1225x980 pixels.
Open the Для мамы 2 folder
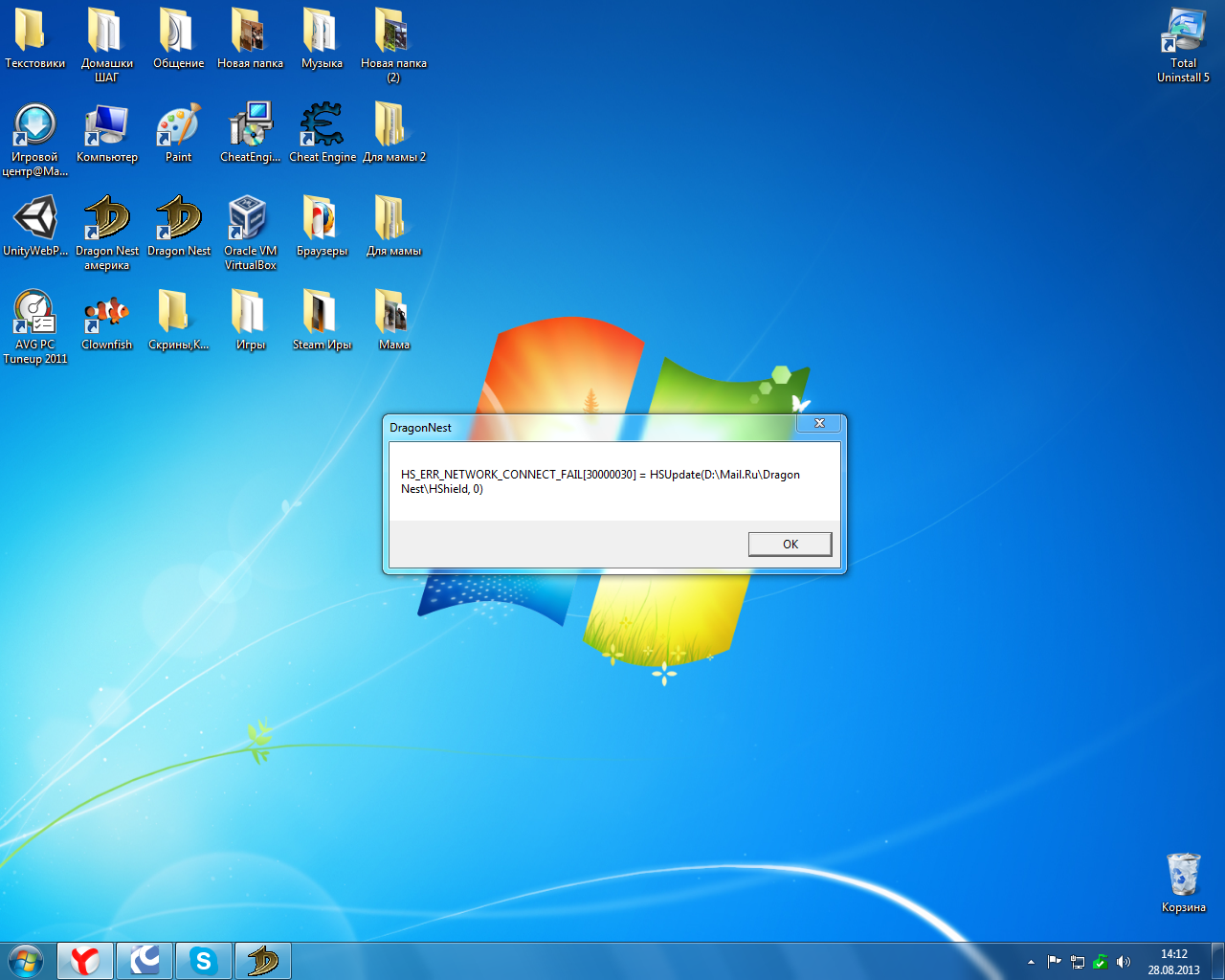click(393, 132)
